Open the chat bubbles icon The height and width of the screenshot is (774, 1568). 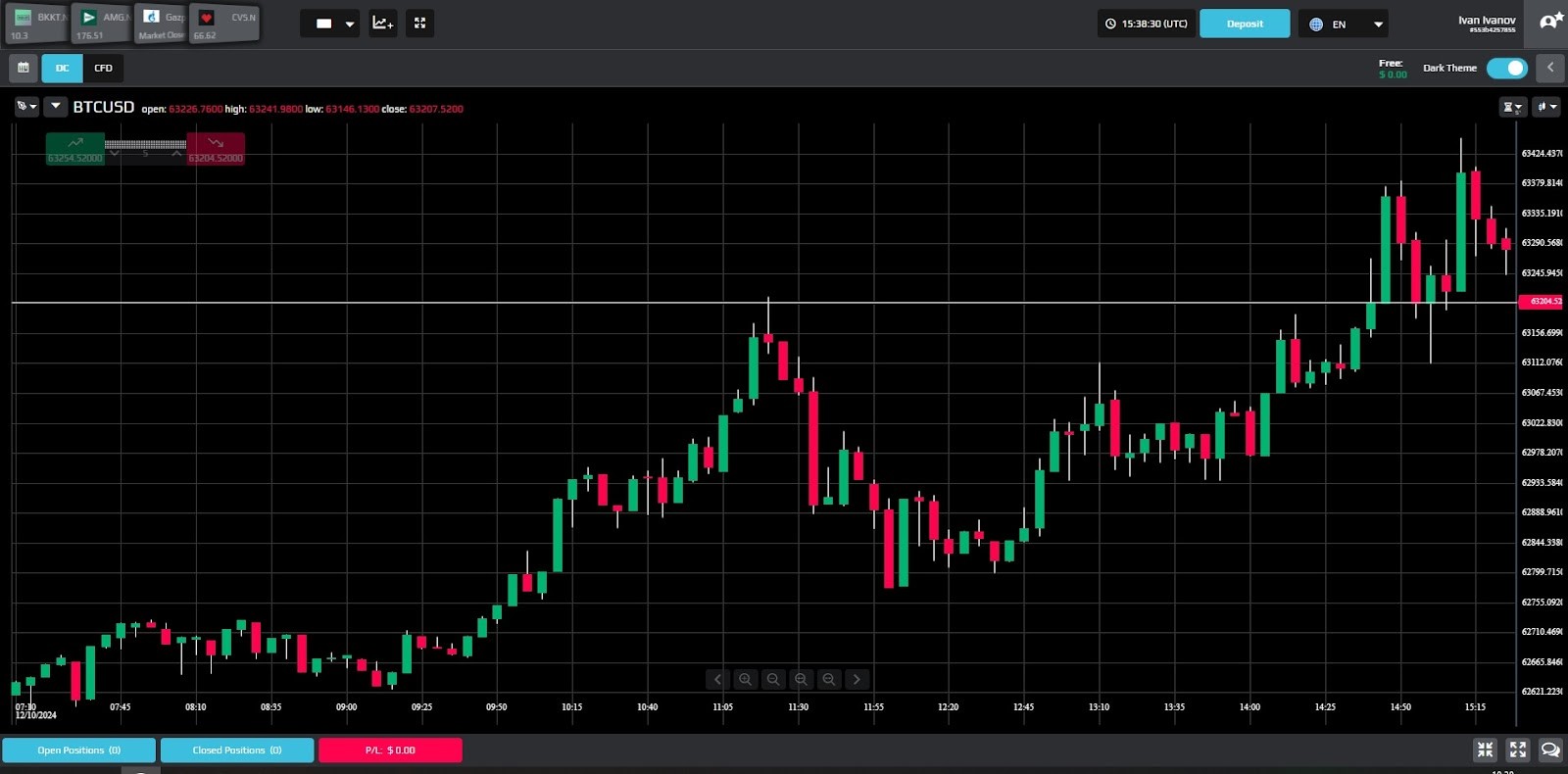coord(1550,750)
